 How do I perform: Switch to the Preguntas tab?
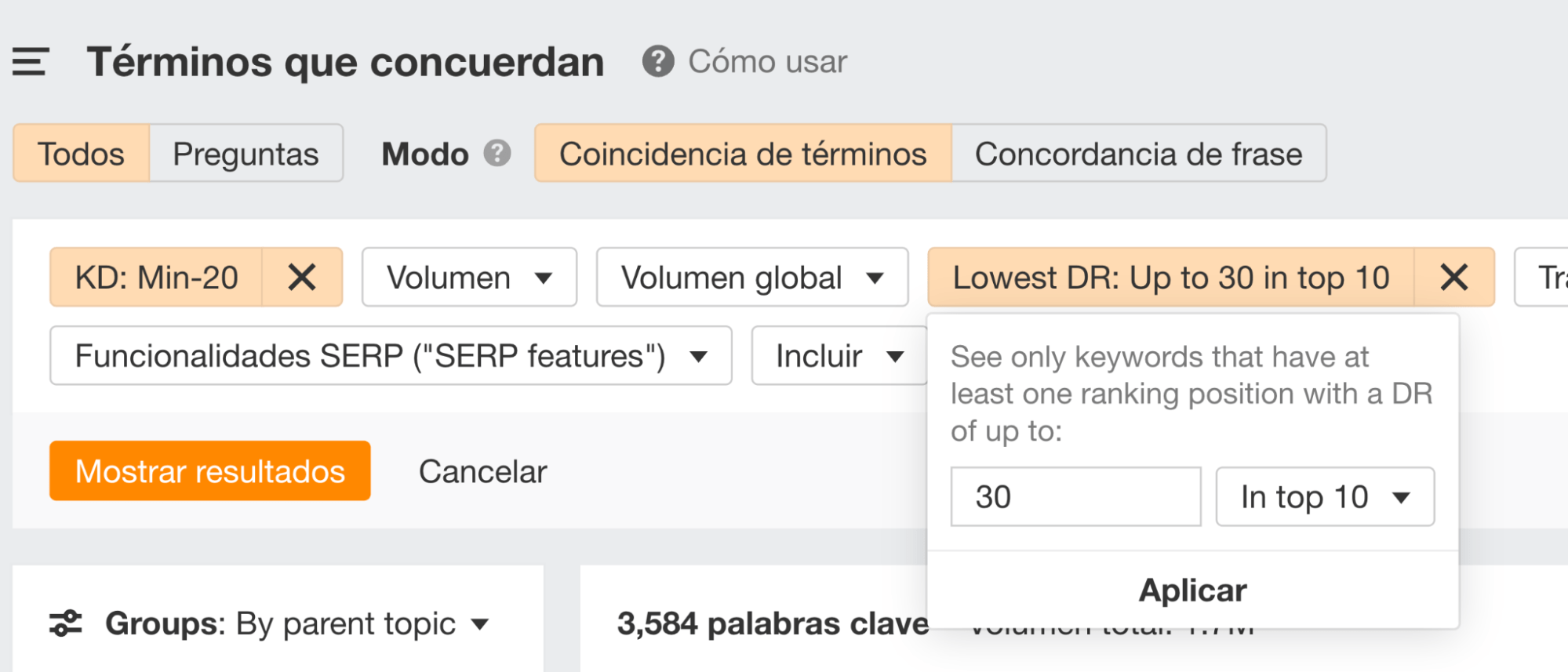point(246,154)
